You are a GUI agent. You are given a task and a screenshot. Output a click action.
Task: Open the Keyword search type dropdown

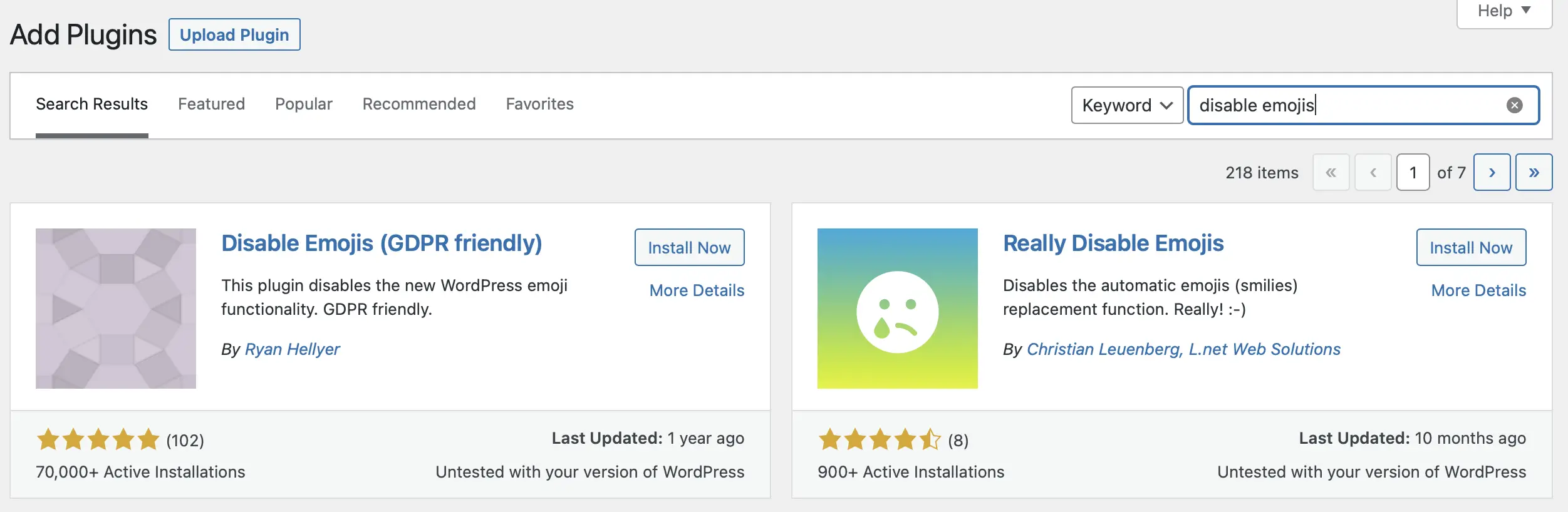(1127, 105)
